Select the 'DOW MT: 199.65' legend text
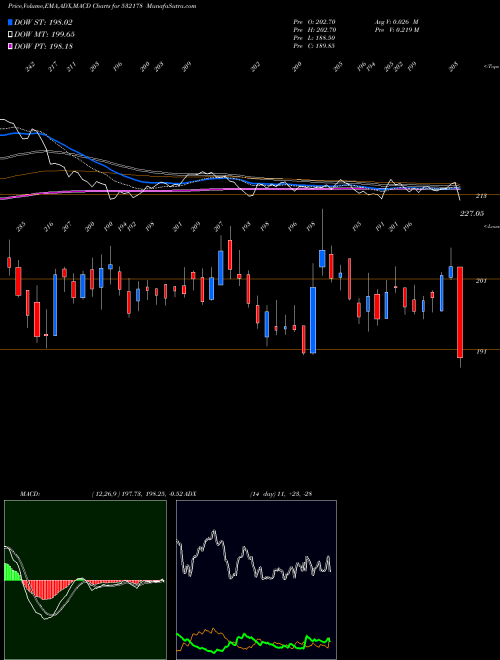This screenshot has width=500, height=660. [x=44, y=35]
